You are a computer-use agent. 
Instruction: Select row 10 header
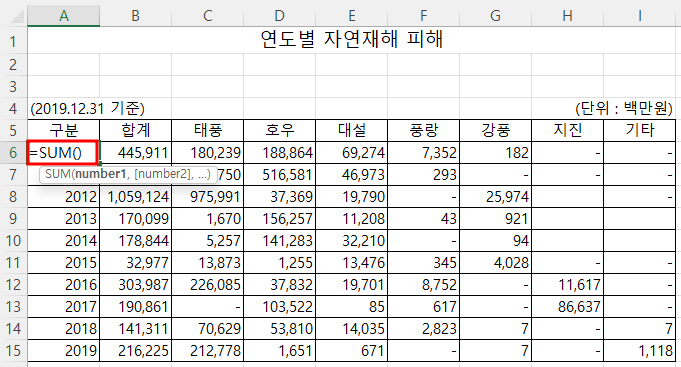13,241
